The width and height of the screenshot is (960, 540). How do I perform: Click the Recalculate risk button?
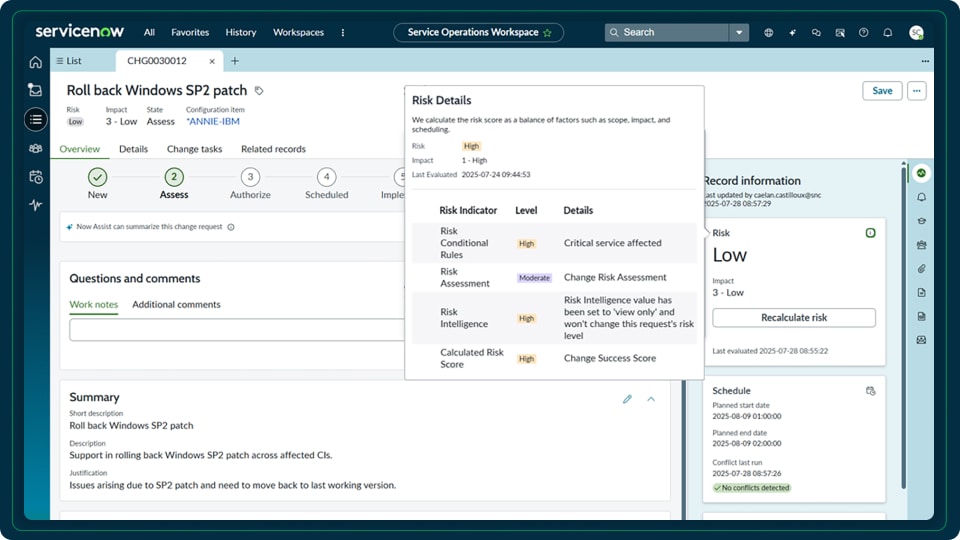794,318
